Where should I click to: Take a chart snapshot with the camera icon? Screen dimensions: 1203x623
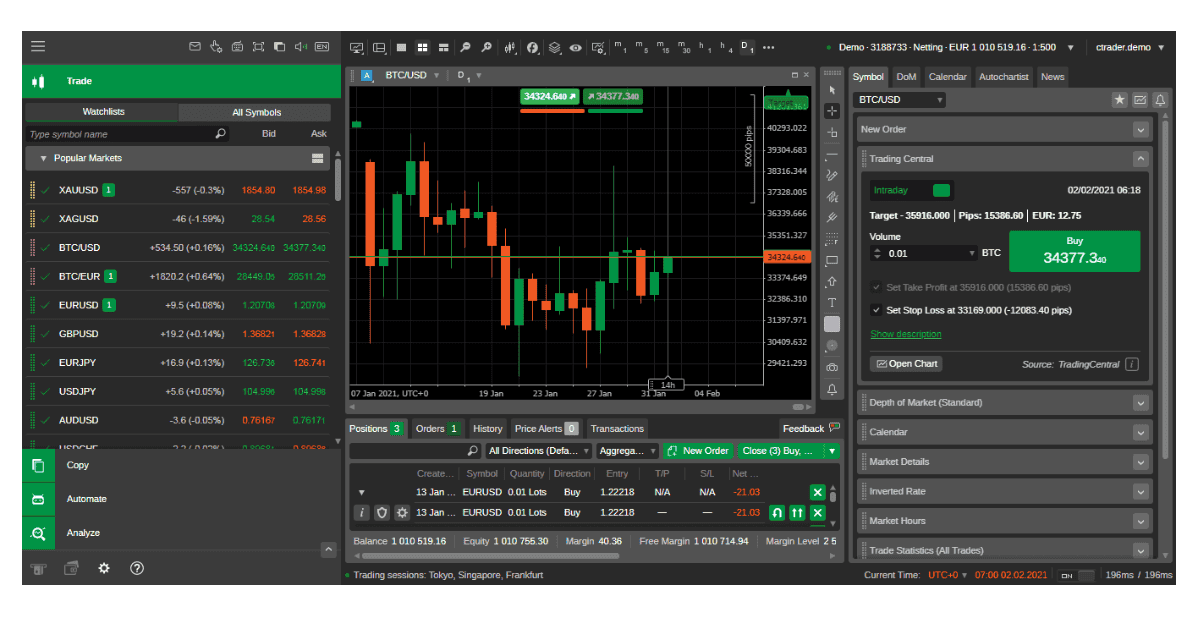[x=832, y=366]
